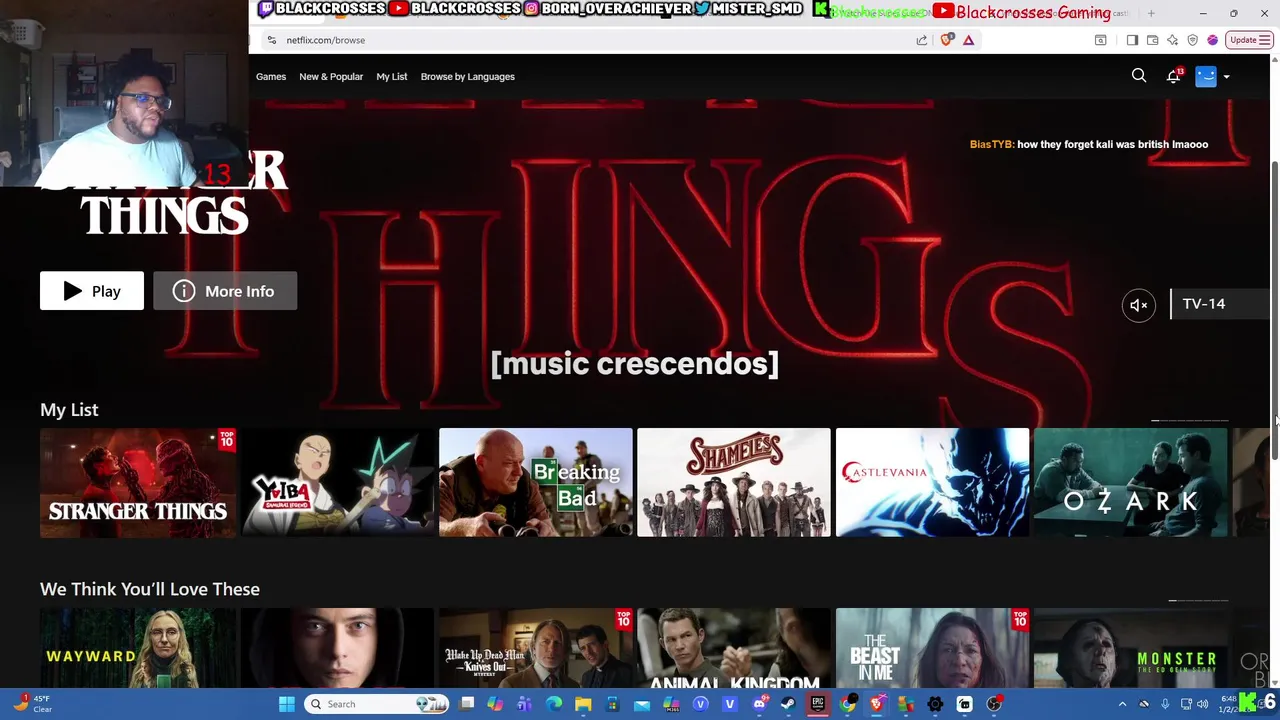Open browser profile avatar icon
This screenshot has width=1280, height=720.
pos(1212,40)
